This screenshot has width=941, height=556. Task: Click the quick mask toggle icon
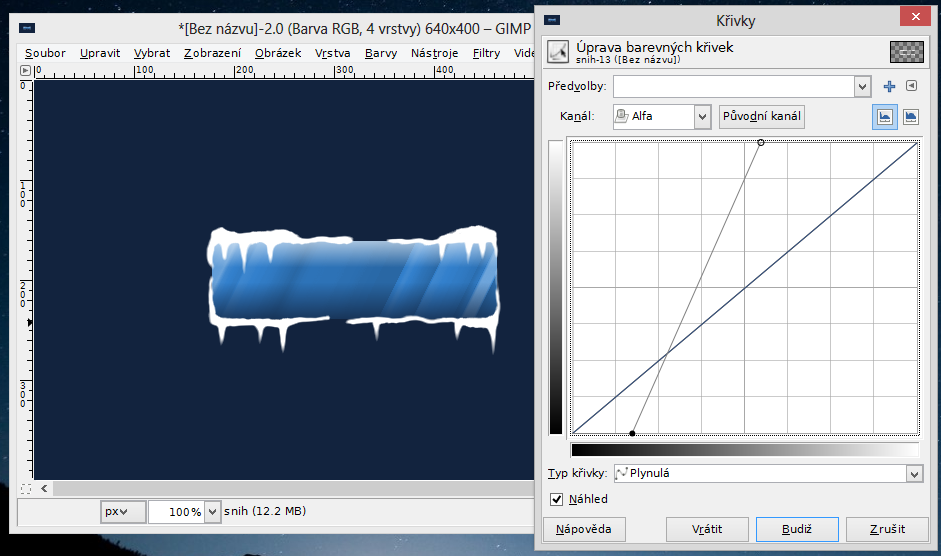[26, 488]
